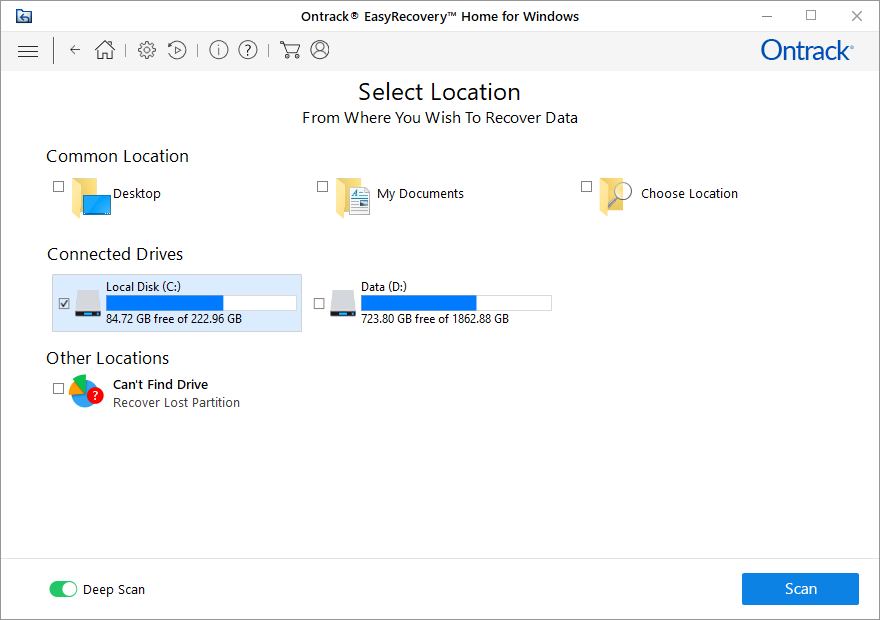The image size is (880, 620).
Task: Click '84.72 GB free of 222.96 GB' text
Action: pyautogui.click(x=174, y=319)
